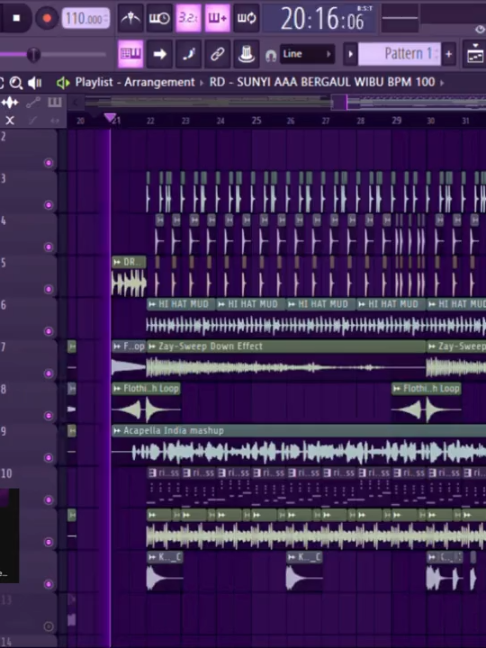Mute track 6 hi hat track
Image resolution: width=486 pixels, height=648 pixels.
49,331
